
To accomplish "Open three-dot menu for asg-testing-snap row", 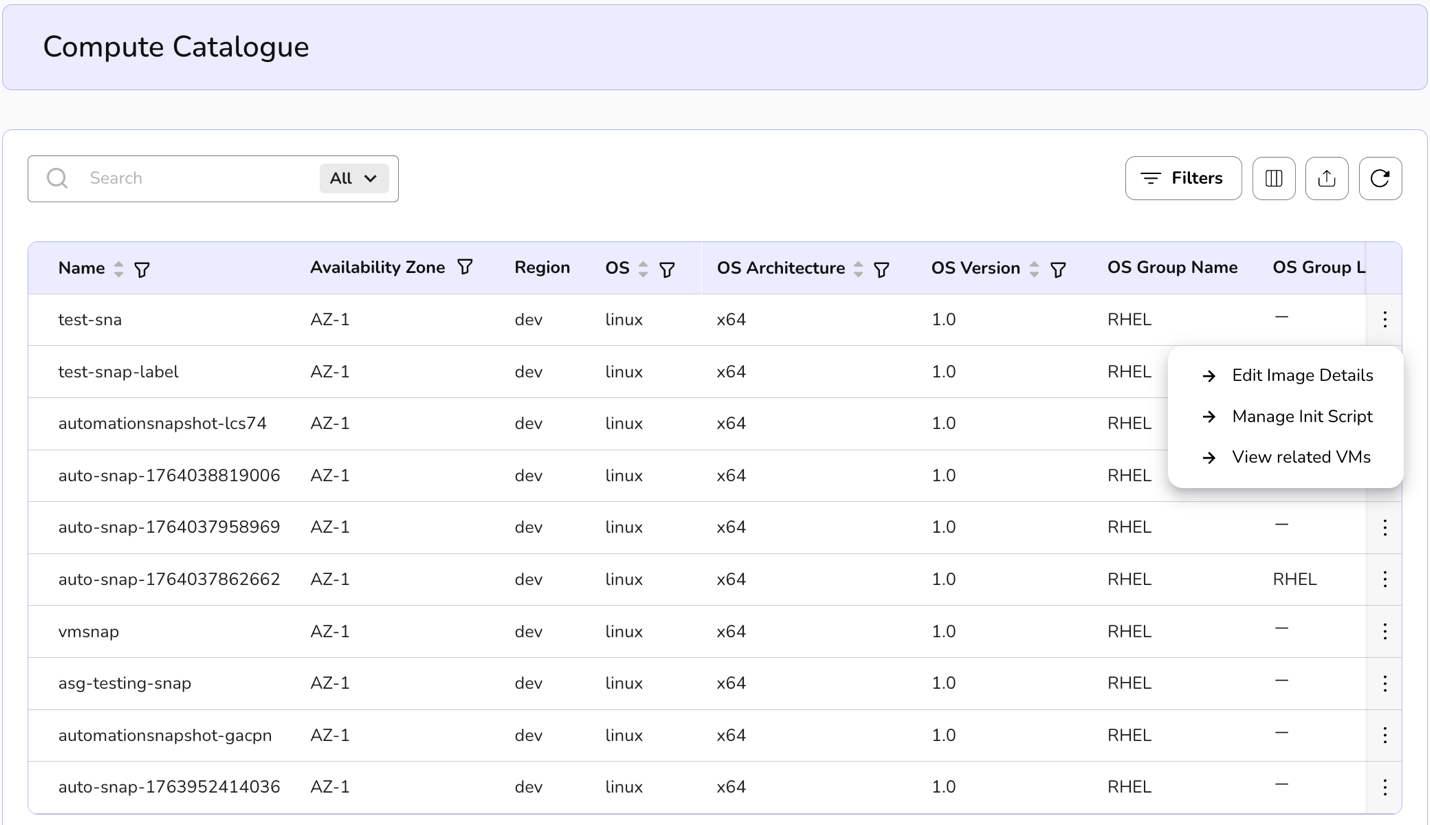I will pyautogui.click(x=1384, y=683).
